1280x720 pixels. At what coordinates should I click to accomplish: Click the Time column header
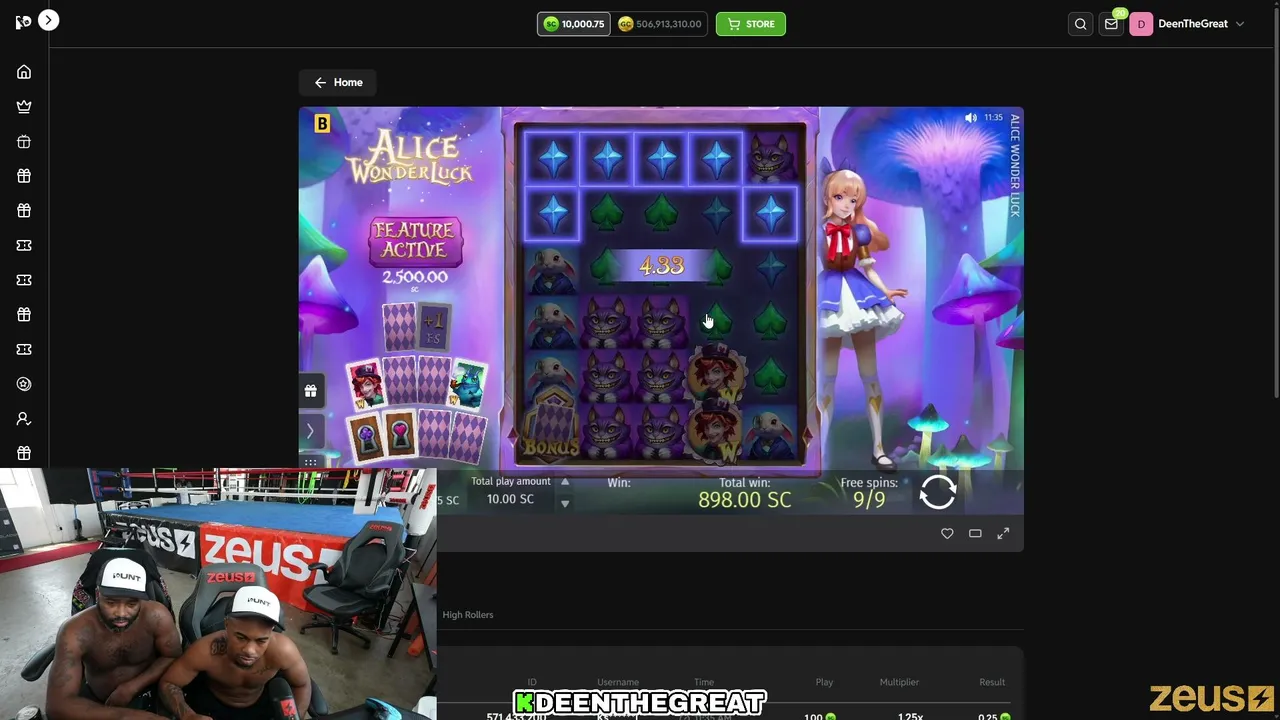(x=704, y=682)
